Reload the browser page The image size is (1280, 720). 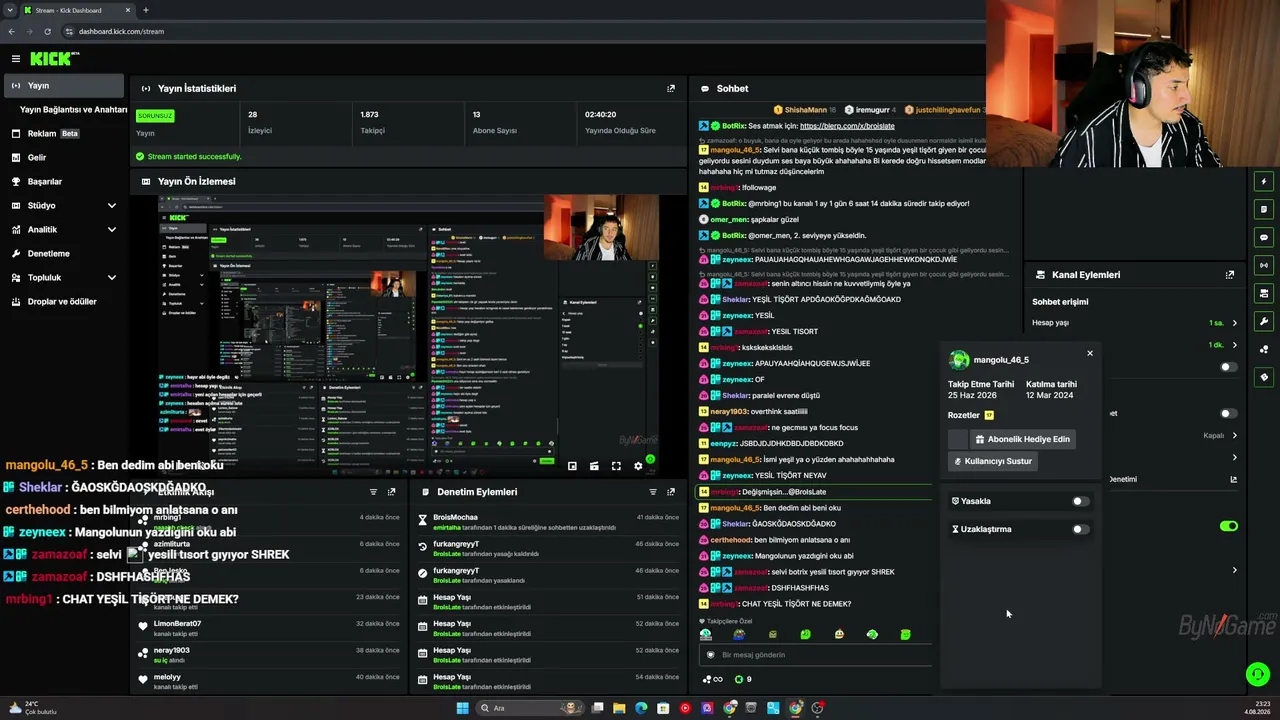click(47, 31)
